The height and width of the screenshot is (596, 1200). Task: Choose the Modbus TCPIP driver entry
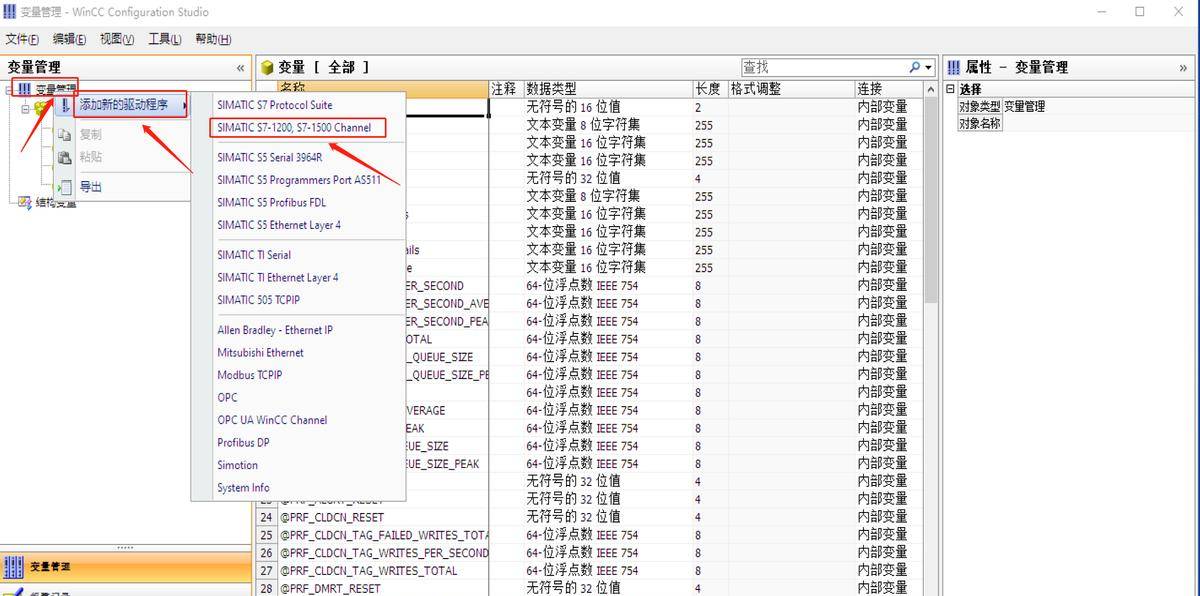coord(249,375)
